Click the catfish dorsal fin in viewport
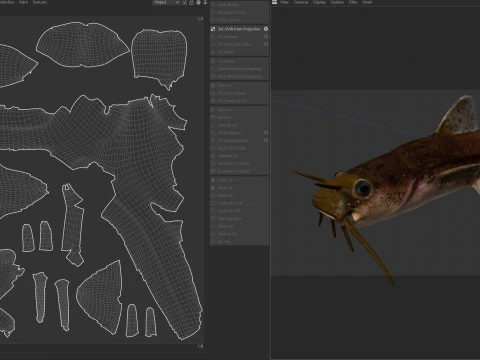480x360 pixels. coord(460,115)
